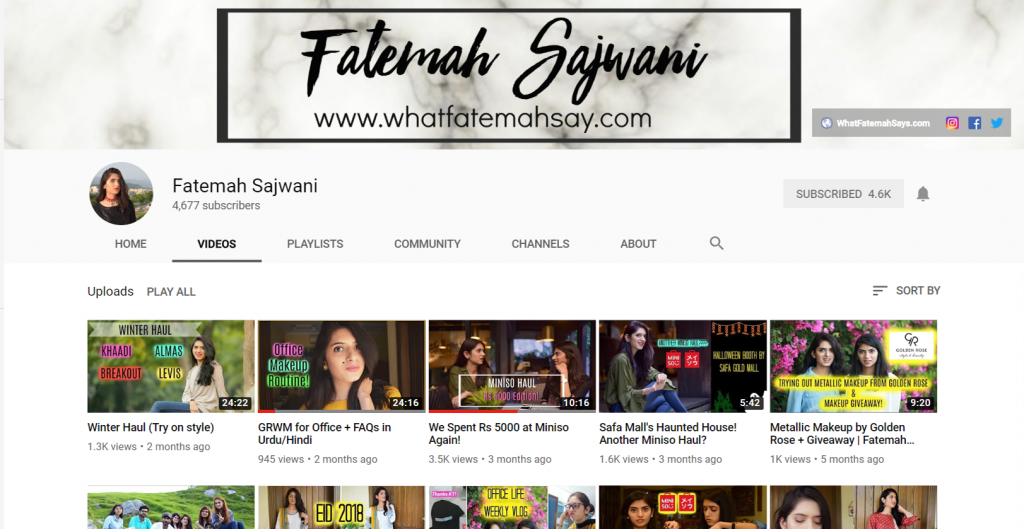Image resolution: width=1024 pixels, height=529 pixels.
Task: Click '1.3K views • 2 months ago' under Winter Haul
Action: point(149,447)
